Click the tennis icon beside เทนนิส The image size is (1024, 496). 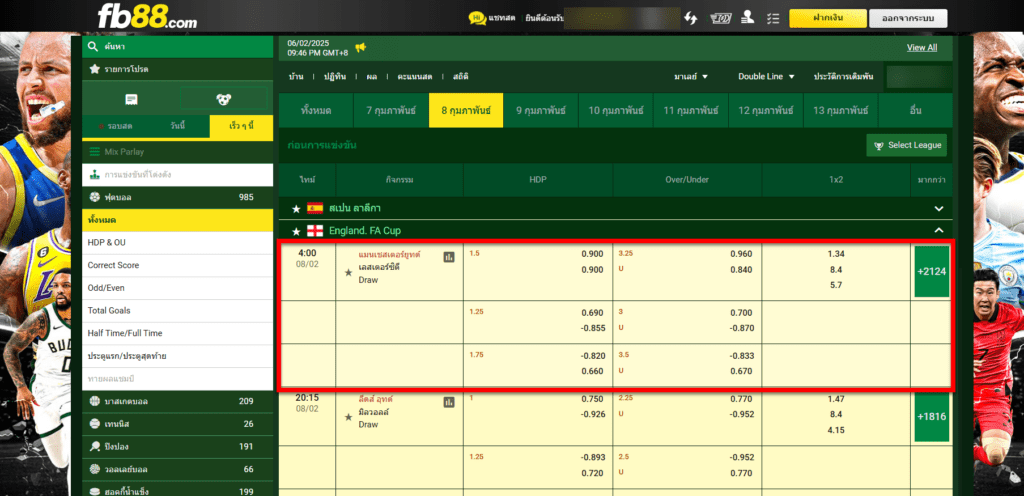click(x=95, y=424)
